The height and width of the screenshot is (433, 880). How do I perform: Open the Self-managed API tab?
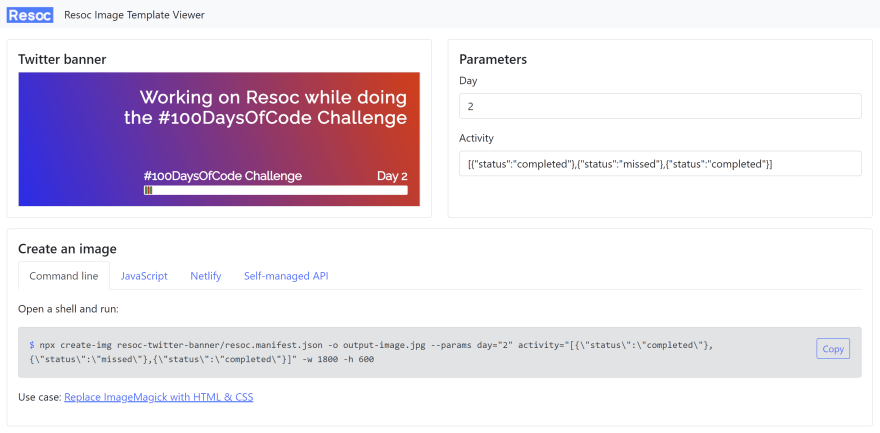(286, 276)
